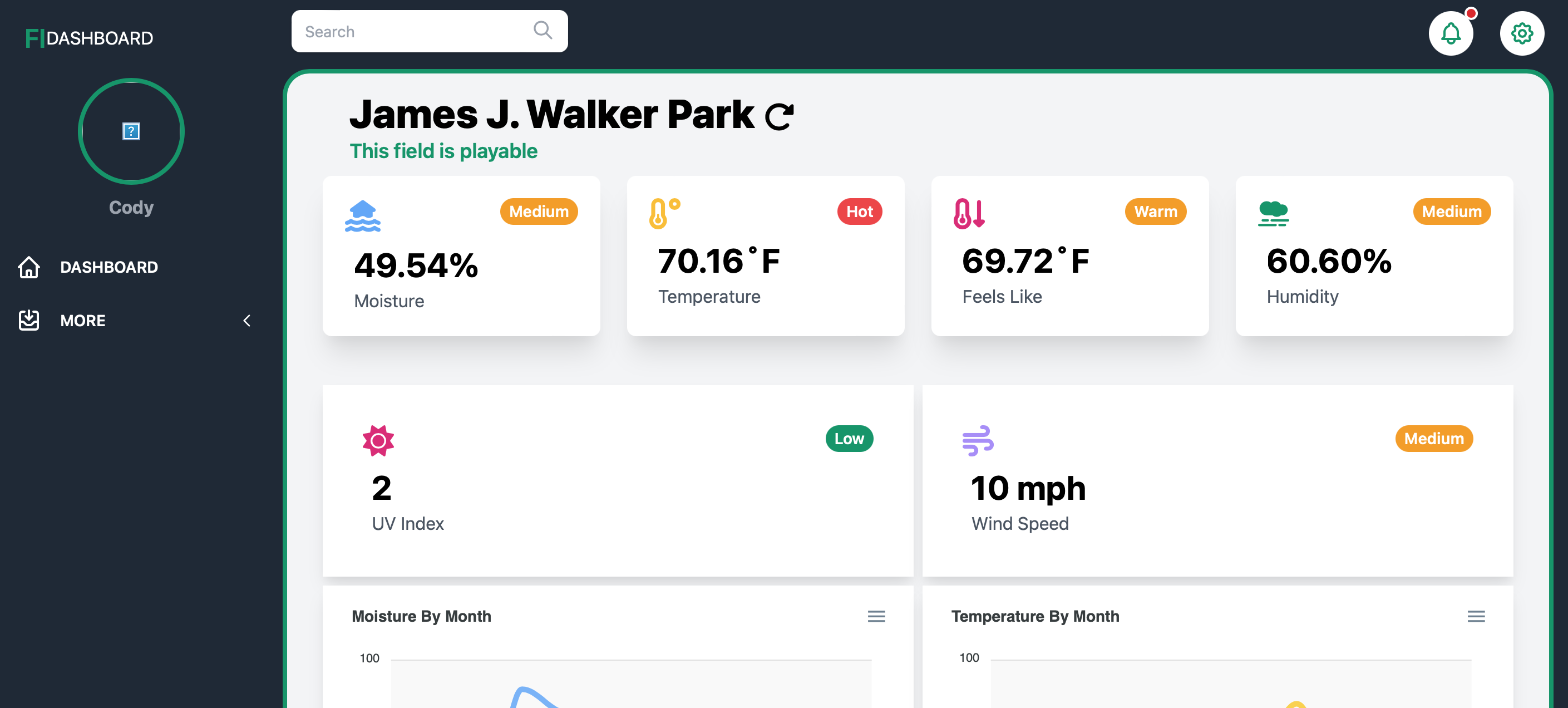
Task: Click Cody's profile avatar
Action: [131, 131]
